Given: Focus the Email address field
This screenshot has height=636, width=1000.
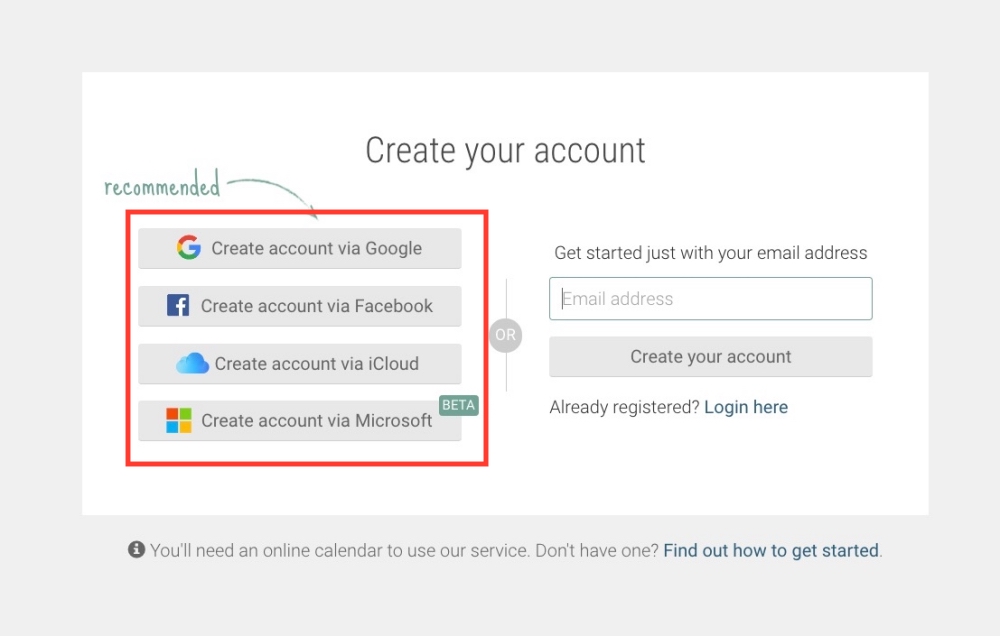Looking at the screenshot, I should point(711,298).
